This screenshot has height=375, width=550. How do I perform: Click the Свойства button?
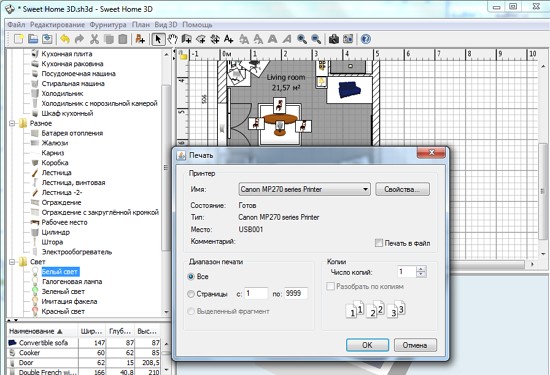[x=402, y=189]
